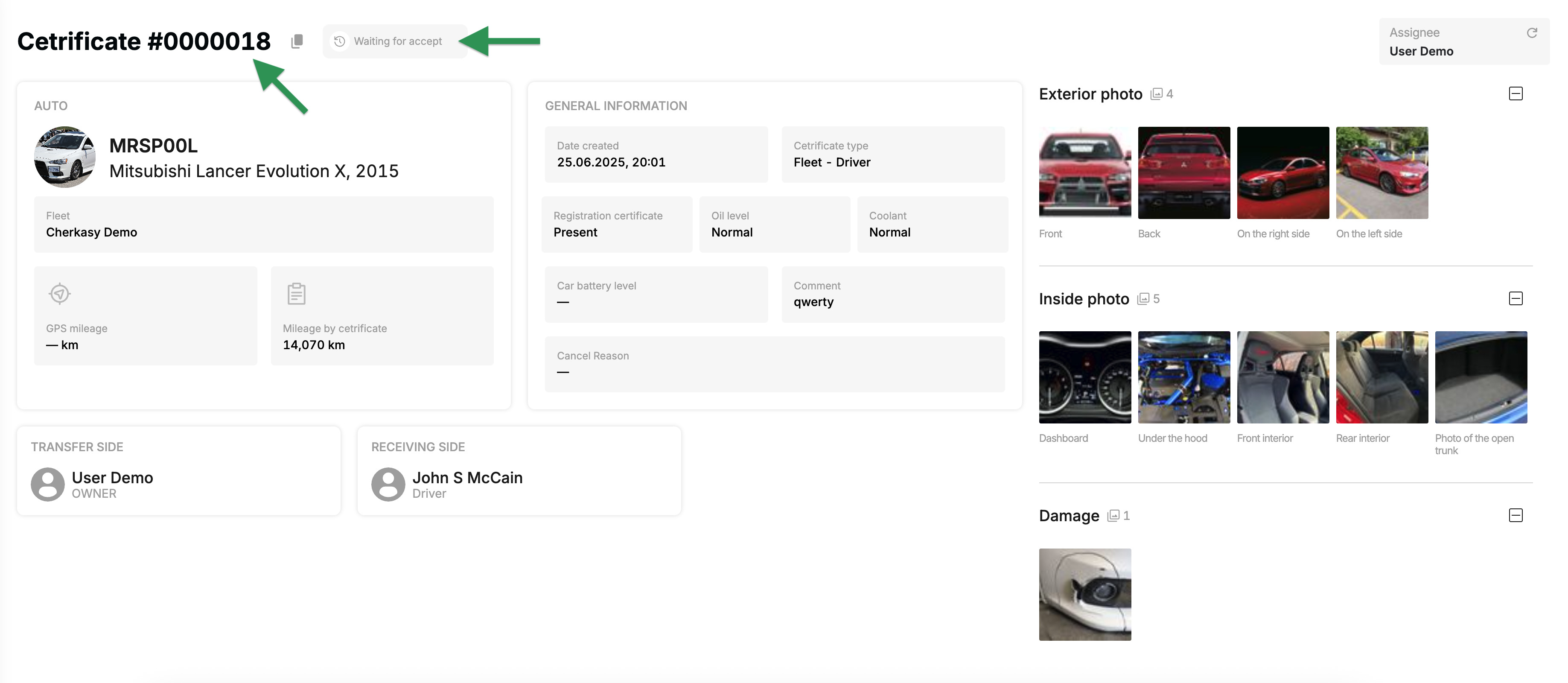
Task: Click the Waiting for accept status clock icon
Action: coord(340,41)
